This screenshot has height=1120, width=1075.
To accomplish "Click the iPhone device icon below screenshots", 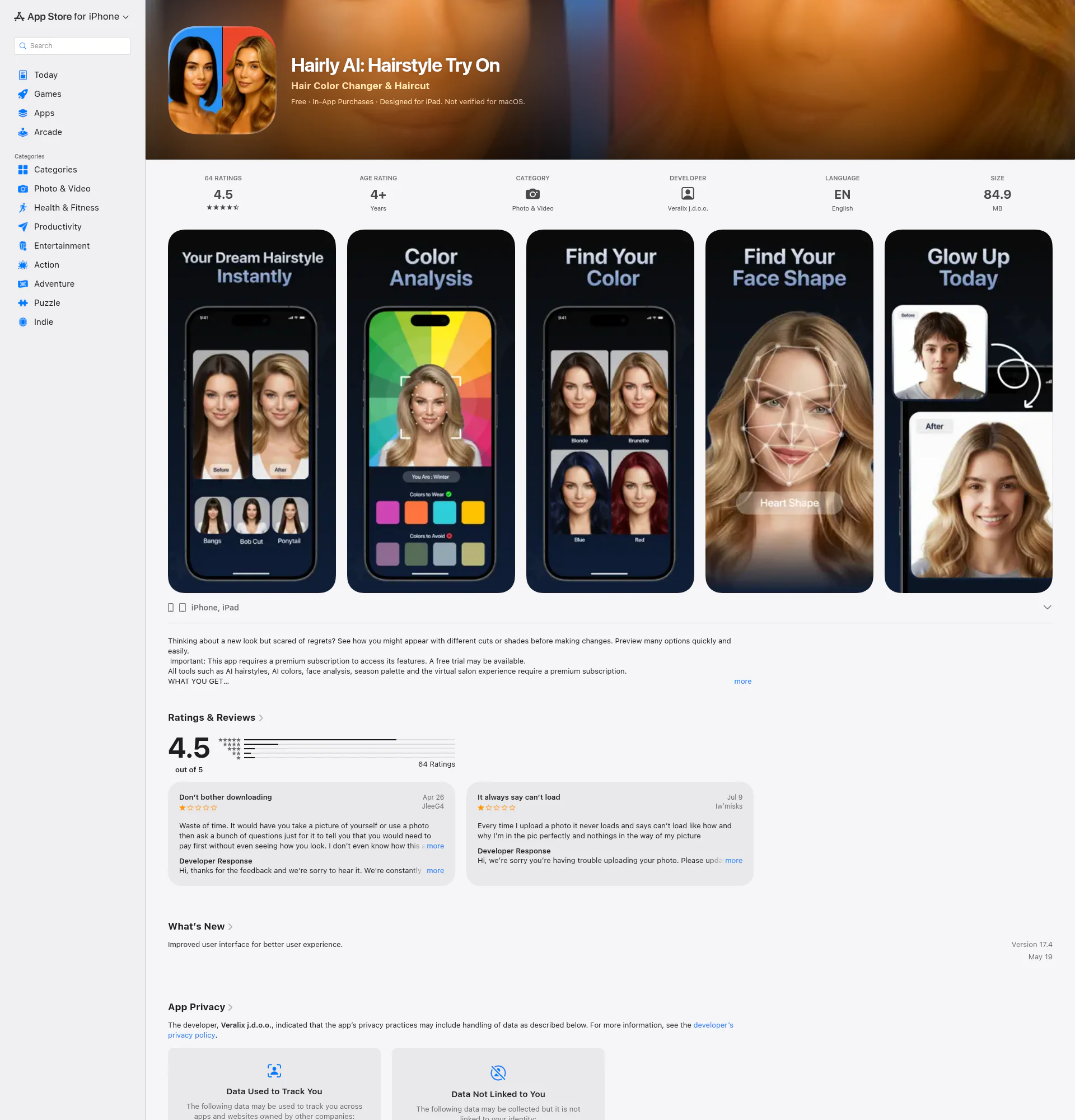I will tap(171, 608).
